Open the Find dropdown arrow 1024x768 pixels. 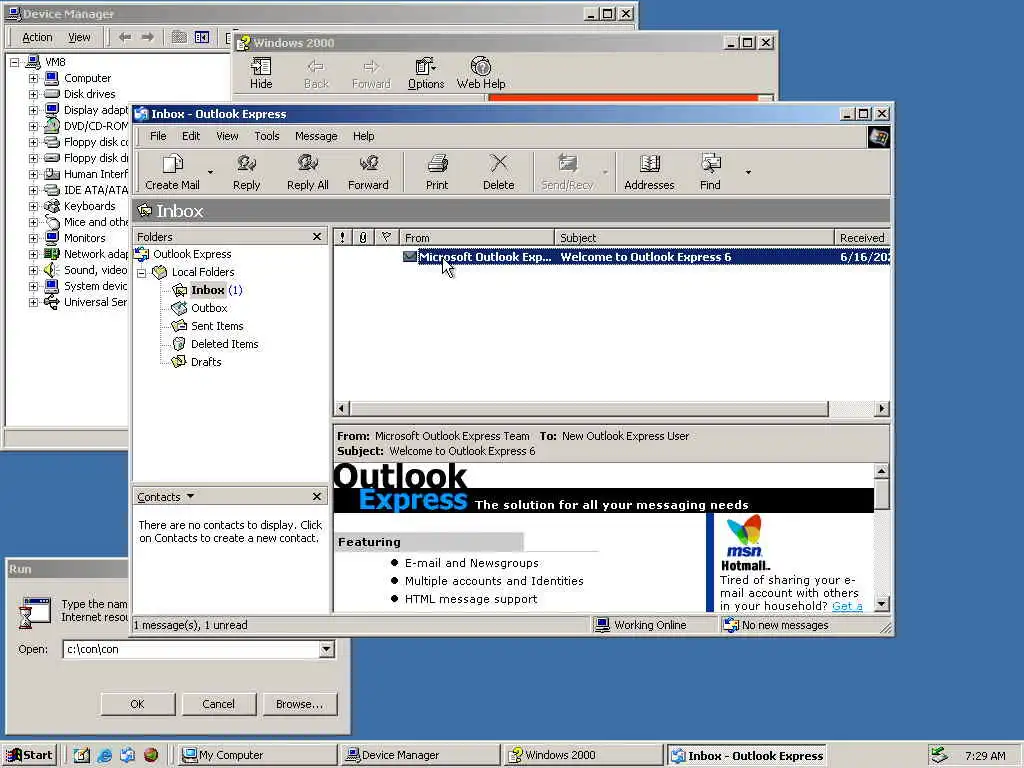pos(748,172)
